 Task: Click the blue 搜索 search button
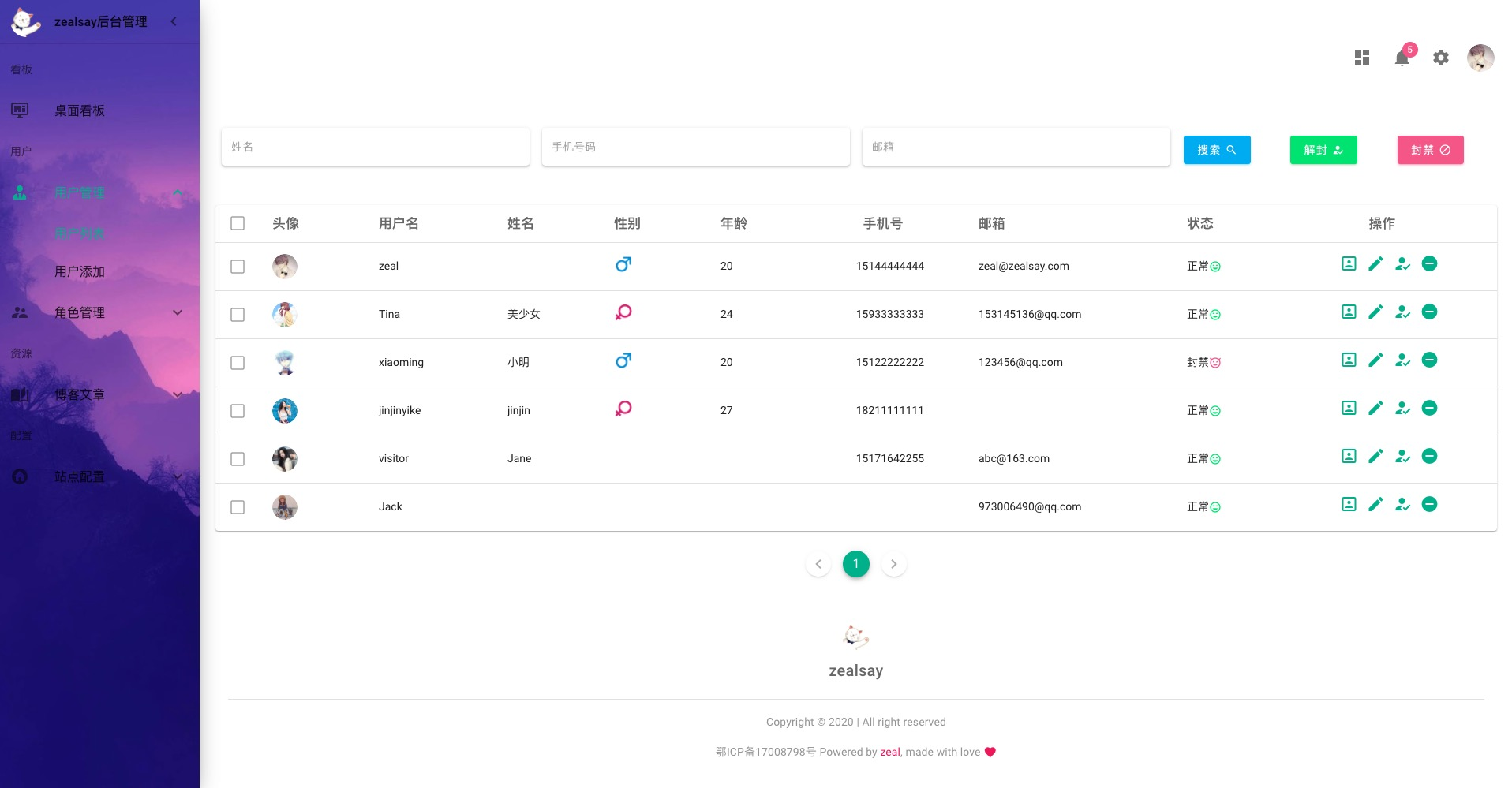click(x=1217, y=150)
